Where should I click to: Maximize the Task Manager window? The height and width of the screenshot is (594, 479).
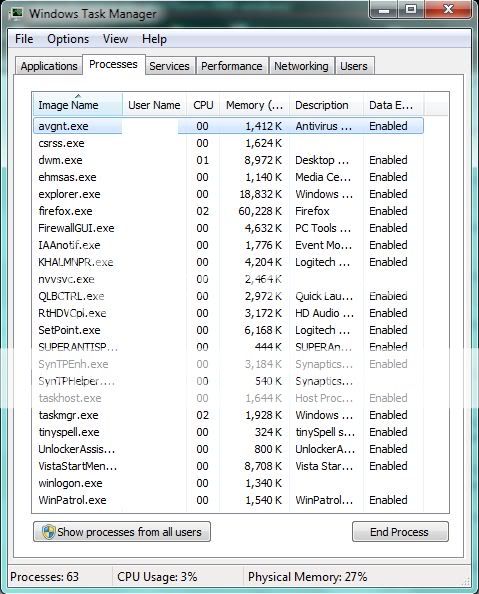click(411, 9)
